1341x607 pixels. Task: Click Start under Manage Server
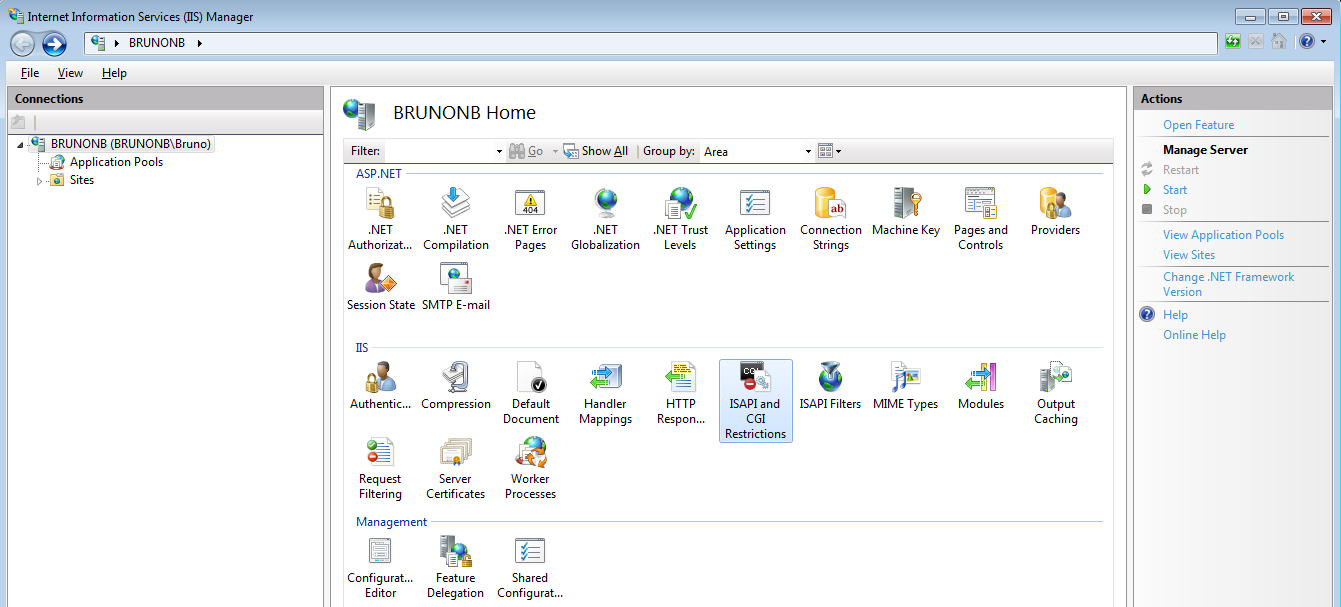coord(1175,190)
